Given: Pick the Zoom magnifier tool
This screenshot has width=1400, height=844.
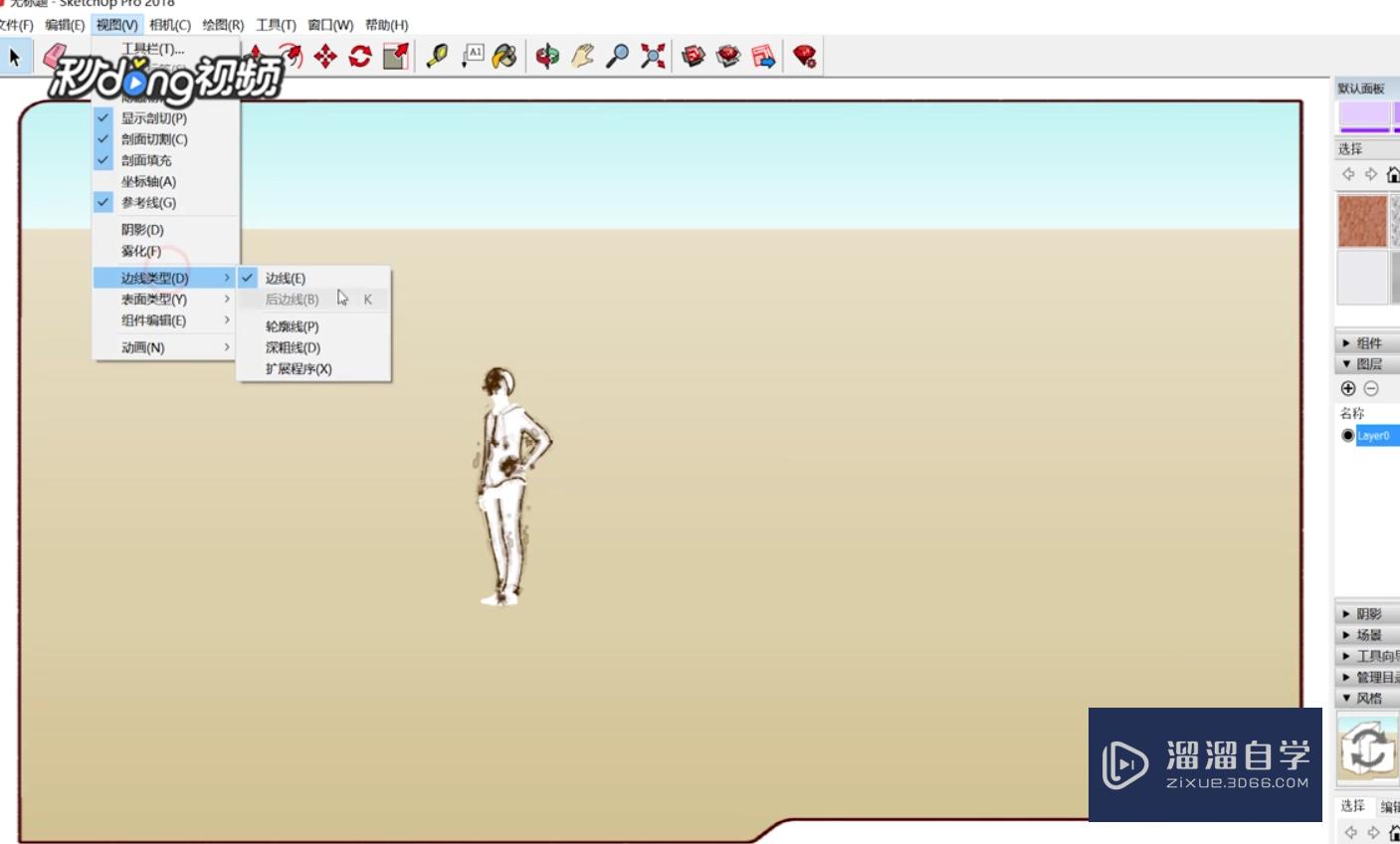Looking at the screenshot, I should coord(617,56).
